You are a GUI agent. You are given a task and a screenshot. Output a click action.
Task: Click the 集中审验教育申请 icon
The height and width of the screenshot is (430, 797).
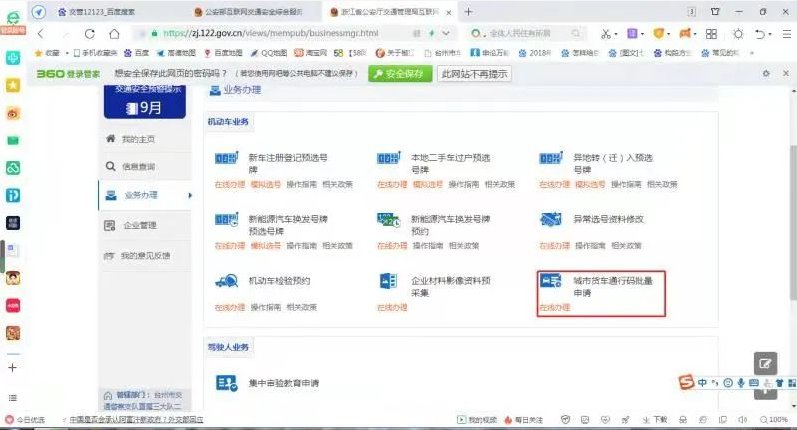225,382
